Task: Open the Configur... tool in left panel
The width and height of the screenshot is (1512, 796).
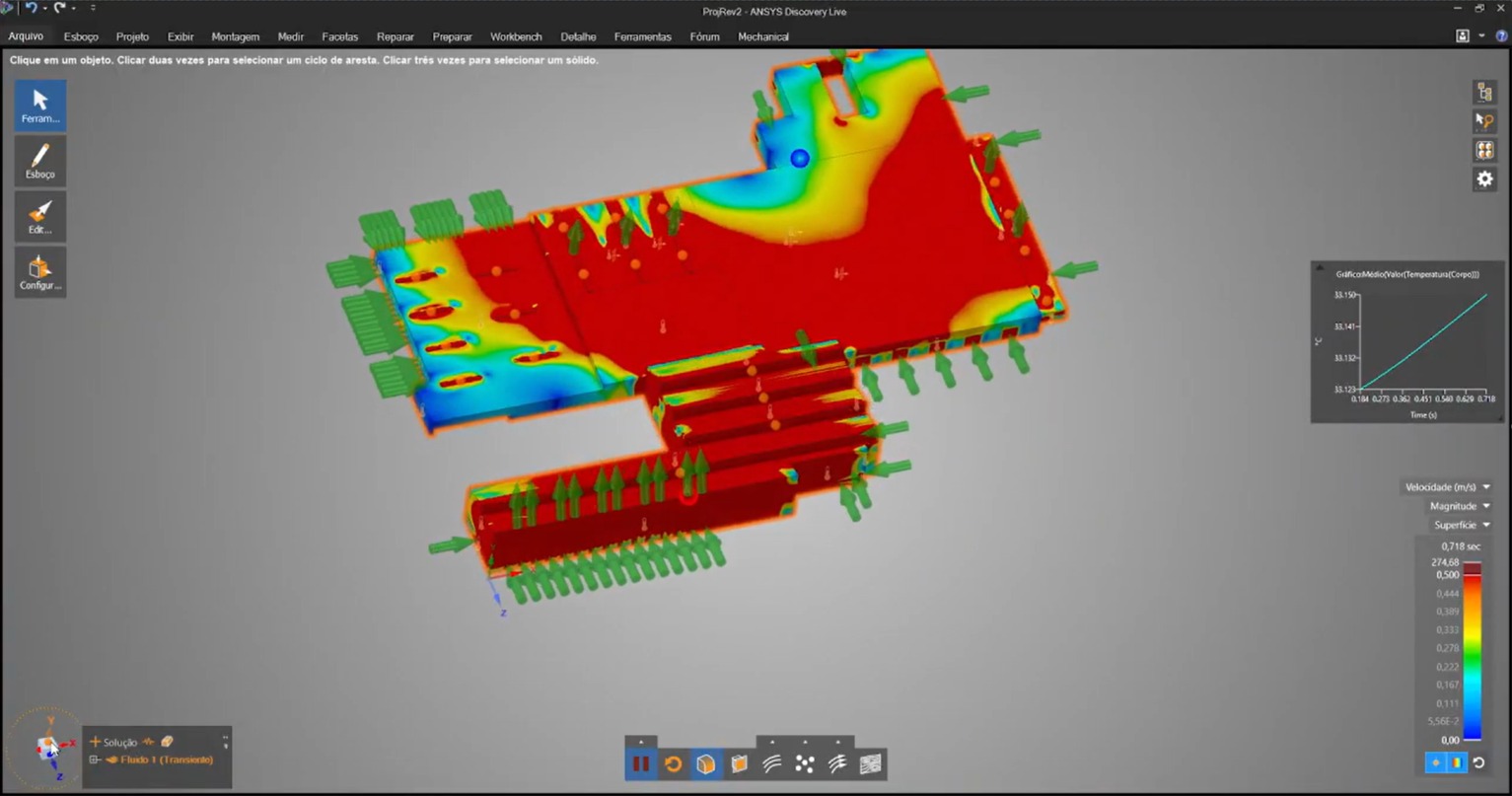Action: tap(40, 272)
